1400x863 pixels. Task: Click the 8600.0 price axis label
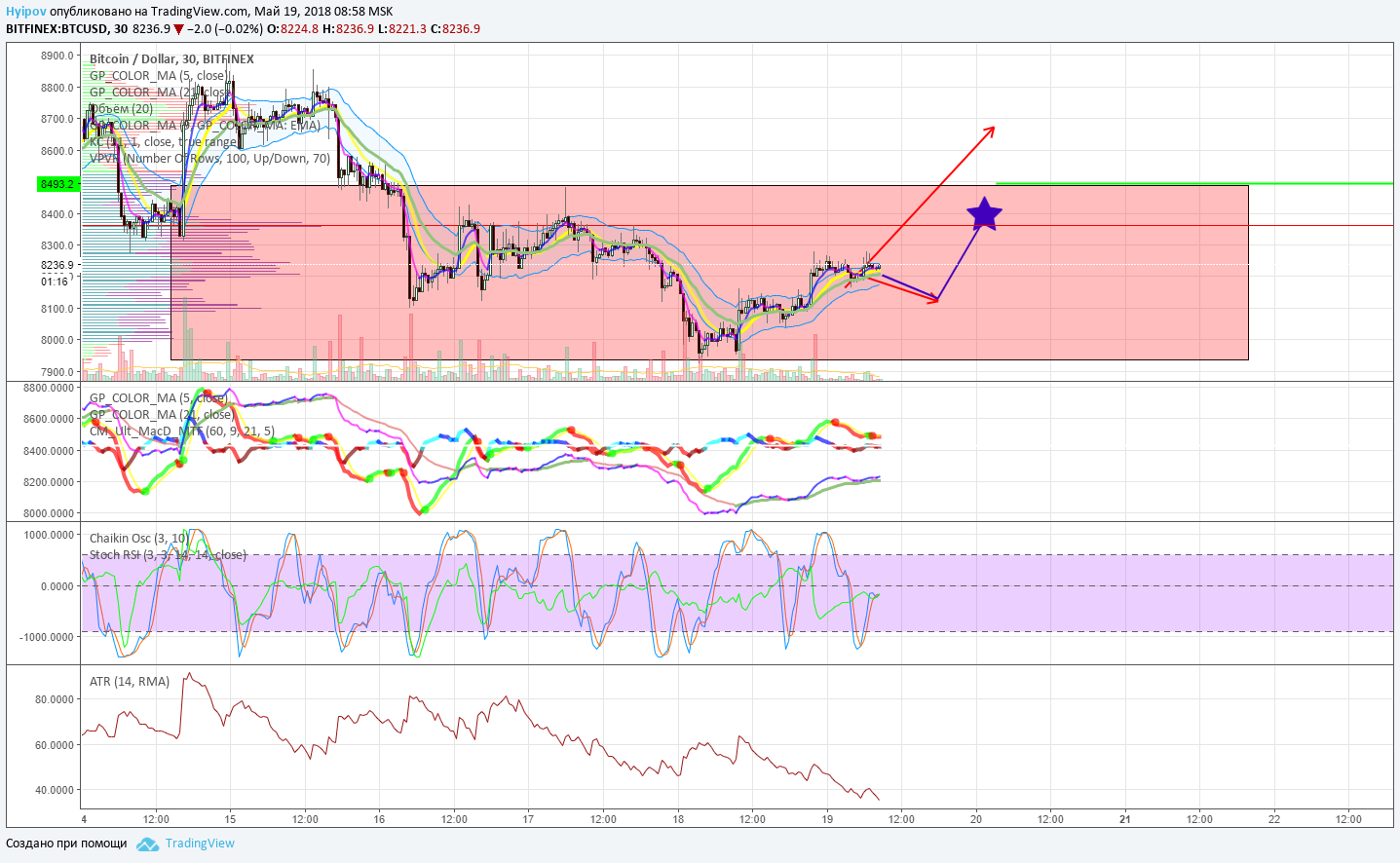tap(57, 151)
